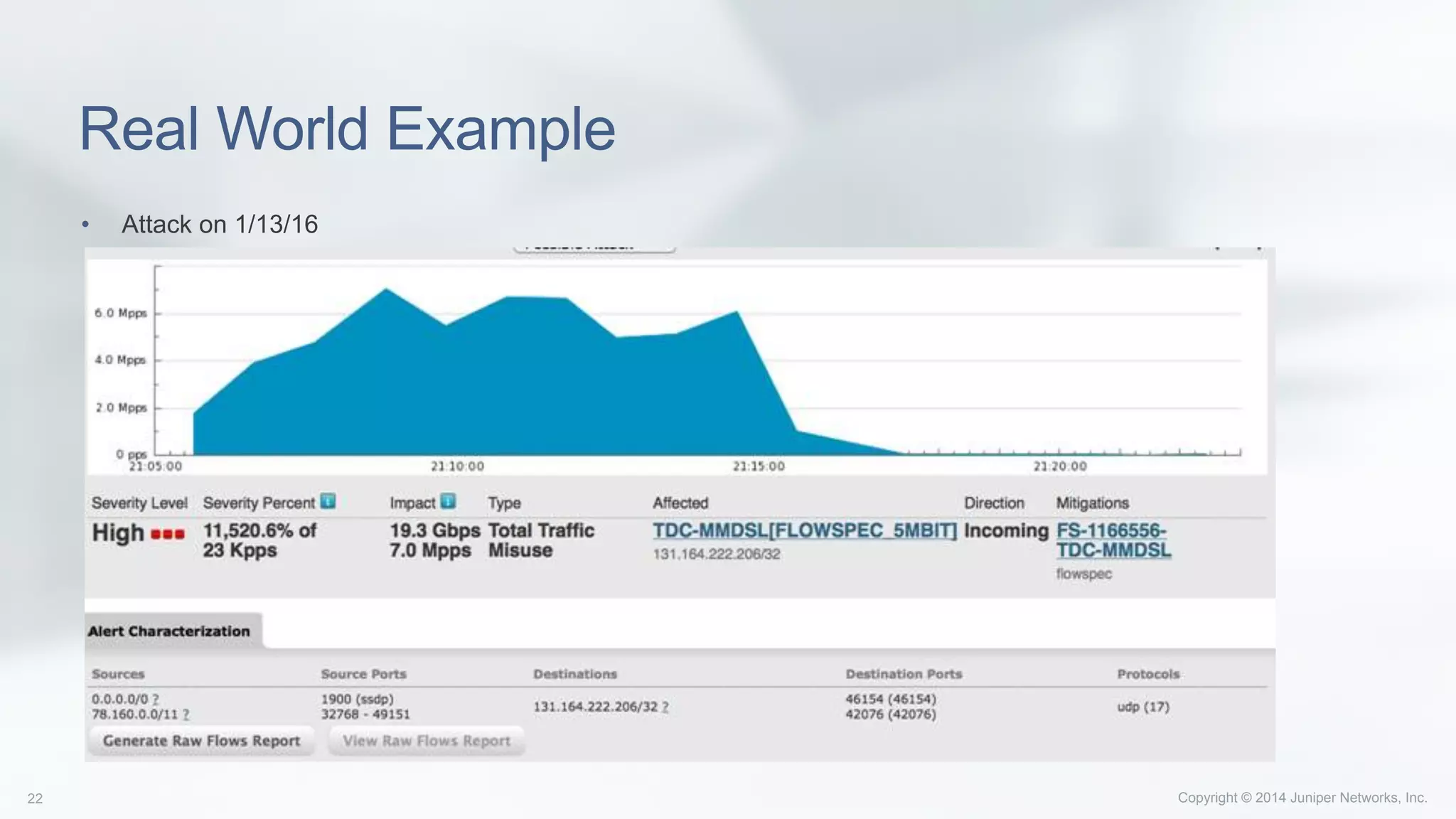Click the 'Incoming' direction value
1456x819 pixels.
[x=1006, y=531]
